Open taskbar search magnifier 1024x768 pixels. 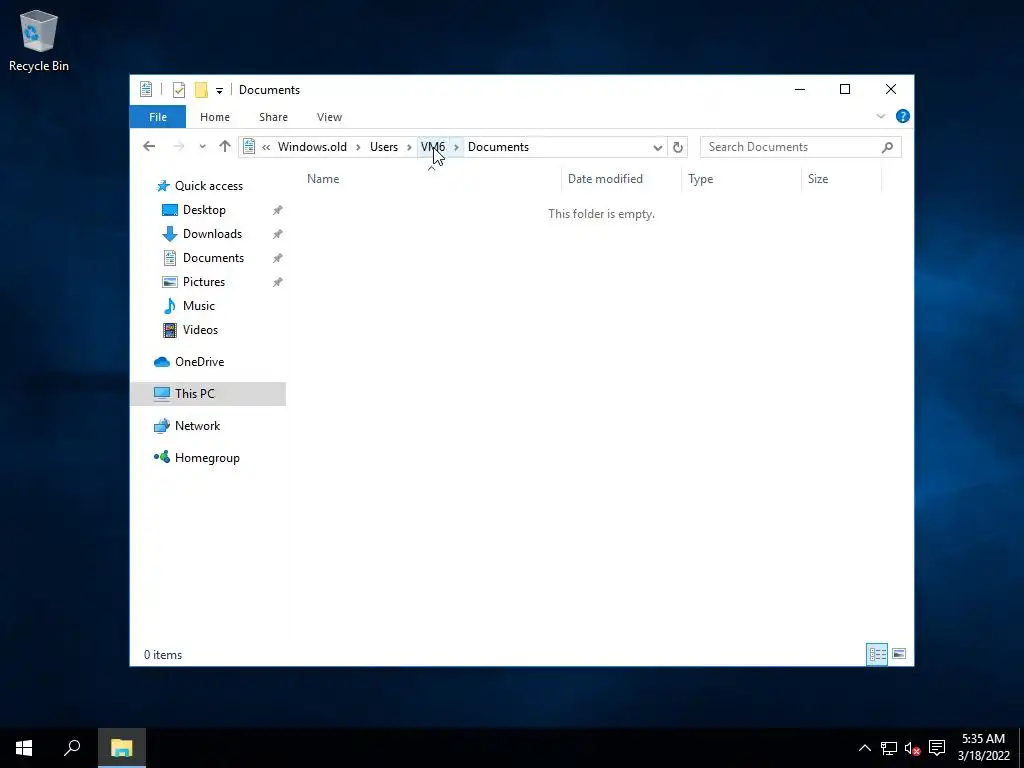tap(72, 748)
